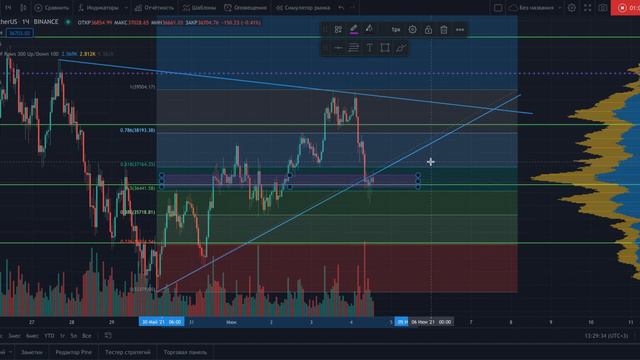Image resolution: width=640 pixels, height=360 pixels.
Task: Open the chart interval 1Ч selector
Action: [8, 8]
